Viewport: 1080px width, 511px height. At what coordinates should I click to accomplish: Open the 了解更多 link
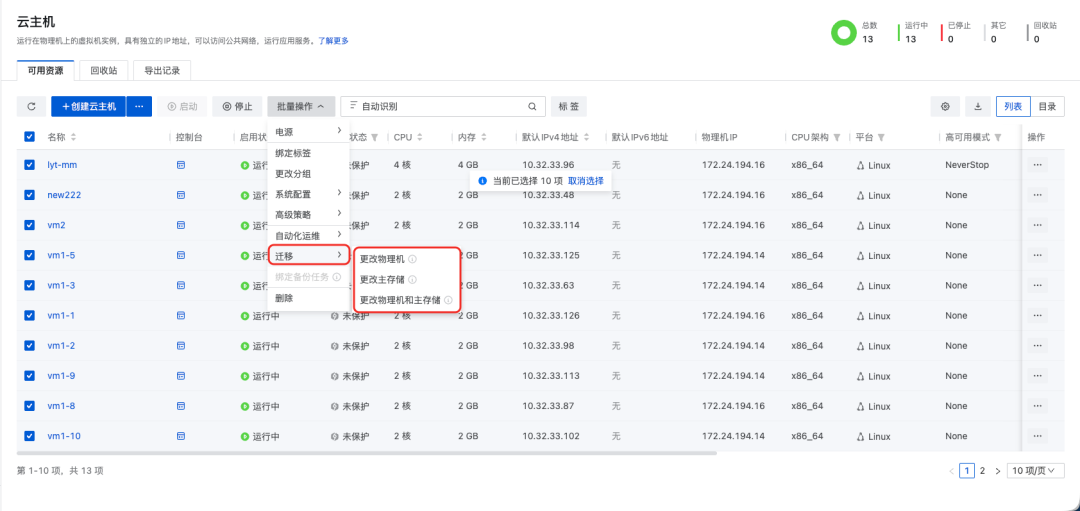point(333,41)
